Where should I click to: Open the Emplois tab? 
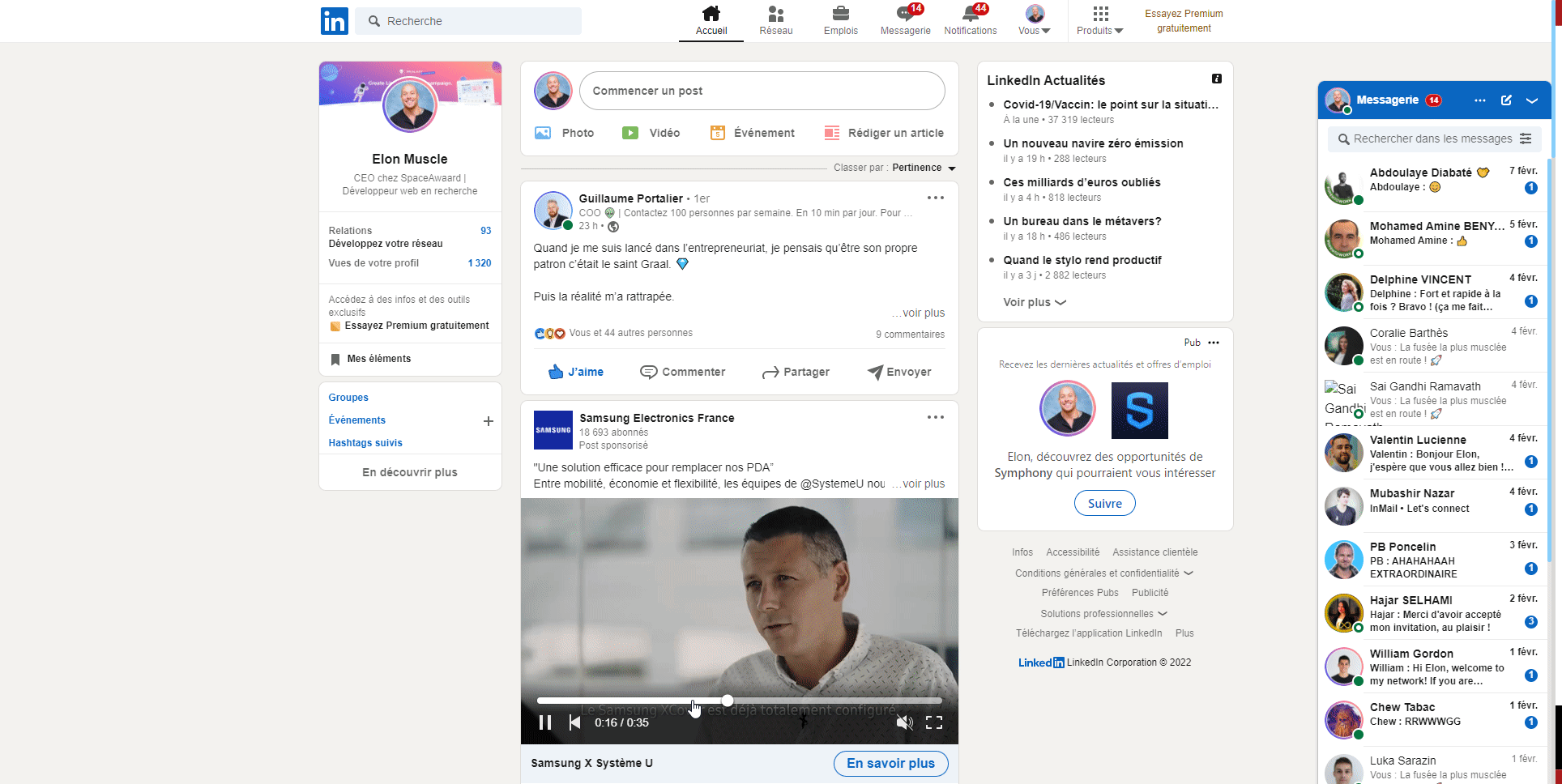point(841,21)
